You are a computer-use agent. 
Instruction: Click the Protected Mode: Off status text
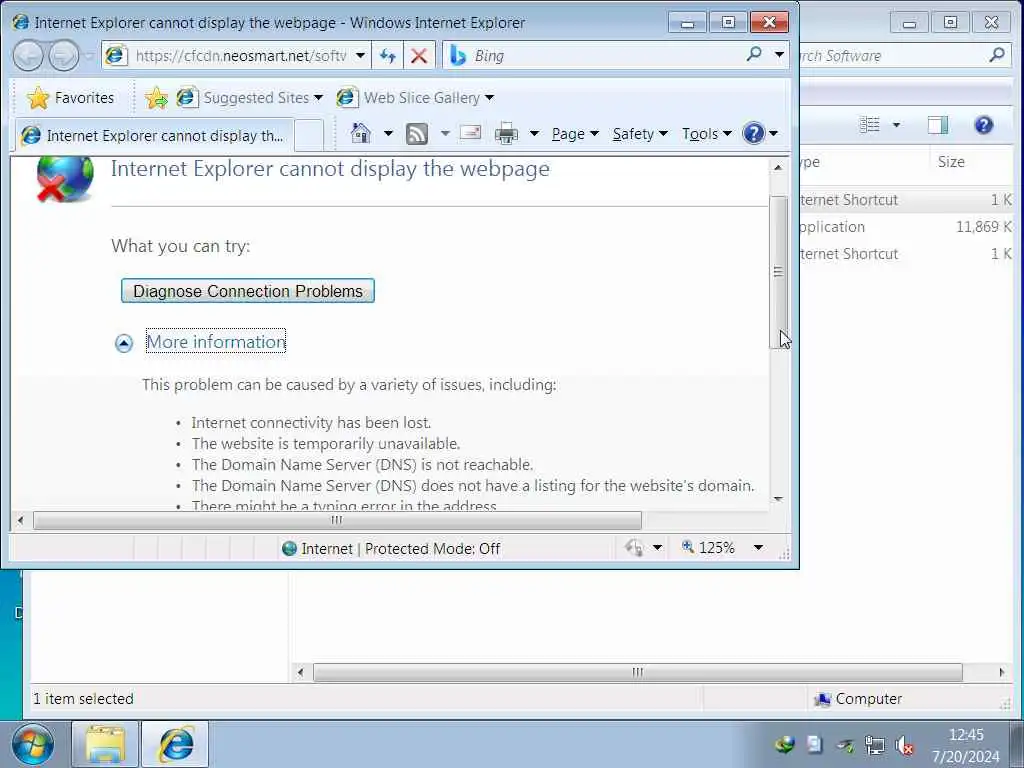(x=432, y=549)
